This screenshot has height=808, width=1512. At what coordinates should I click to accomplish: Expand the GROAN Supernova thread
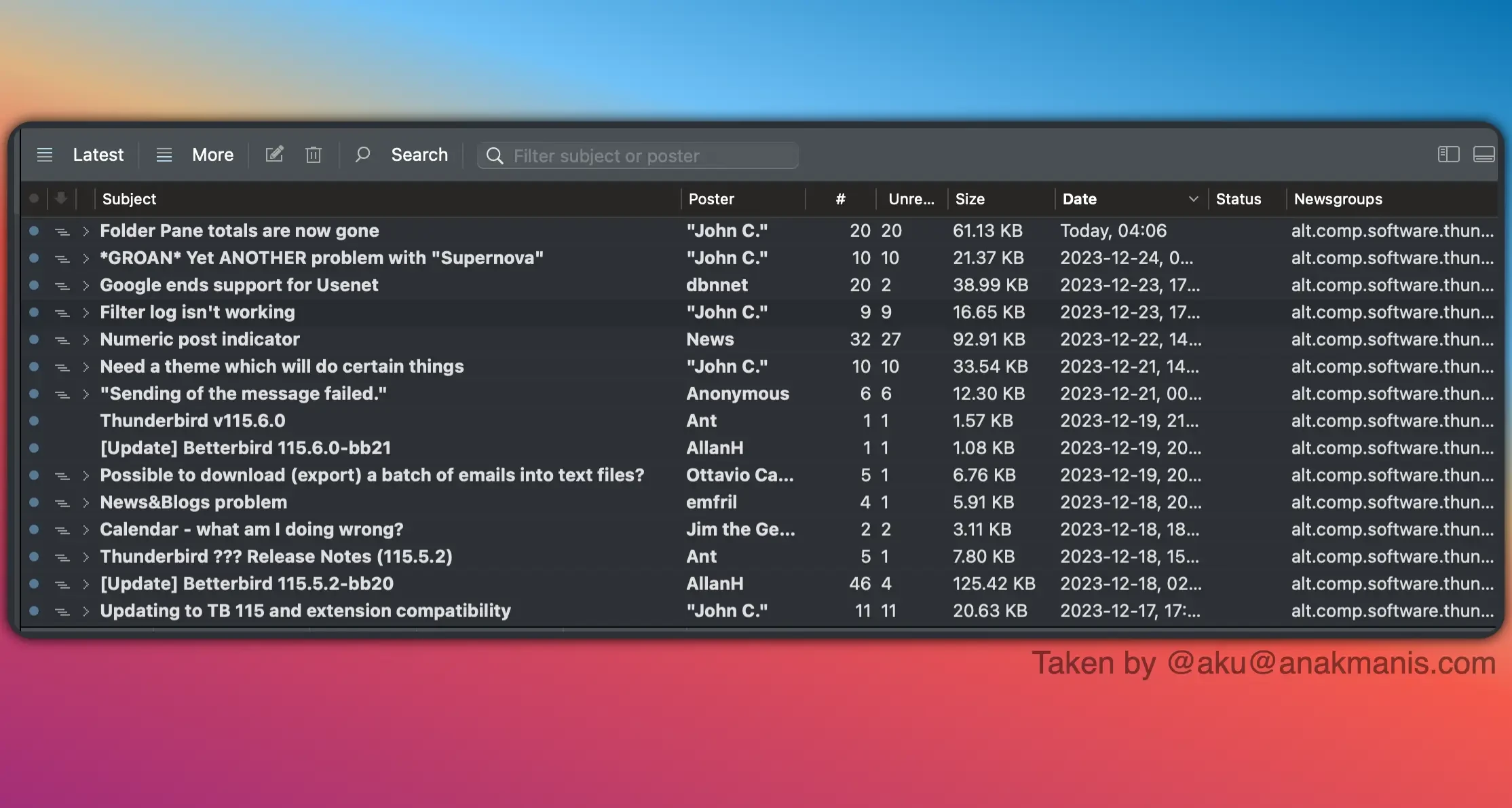pos(86,258)
